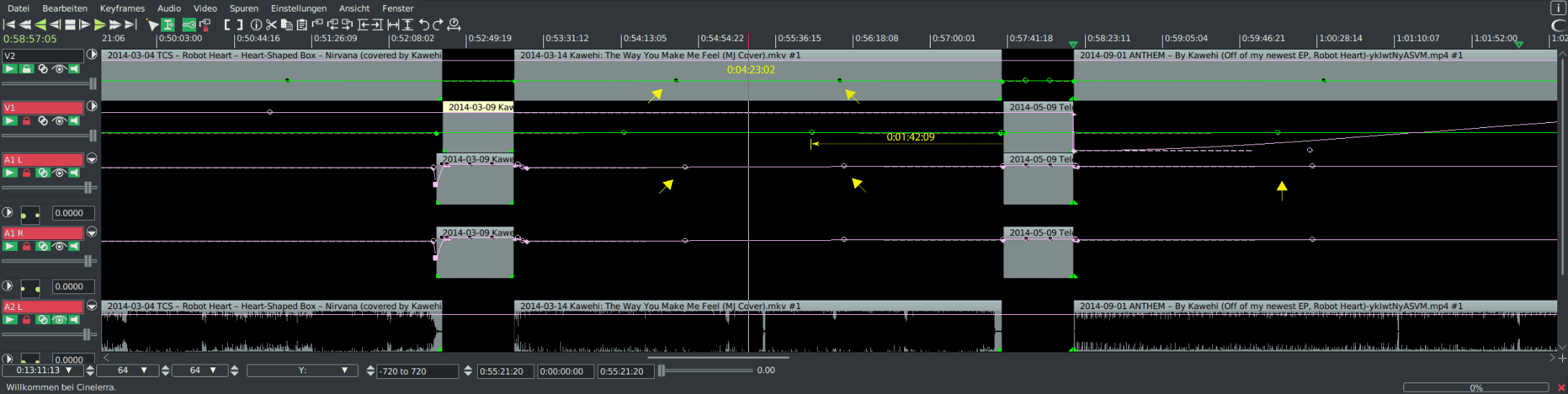Open the Einstellungen menu

298,8
